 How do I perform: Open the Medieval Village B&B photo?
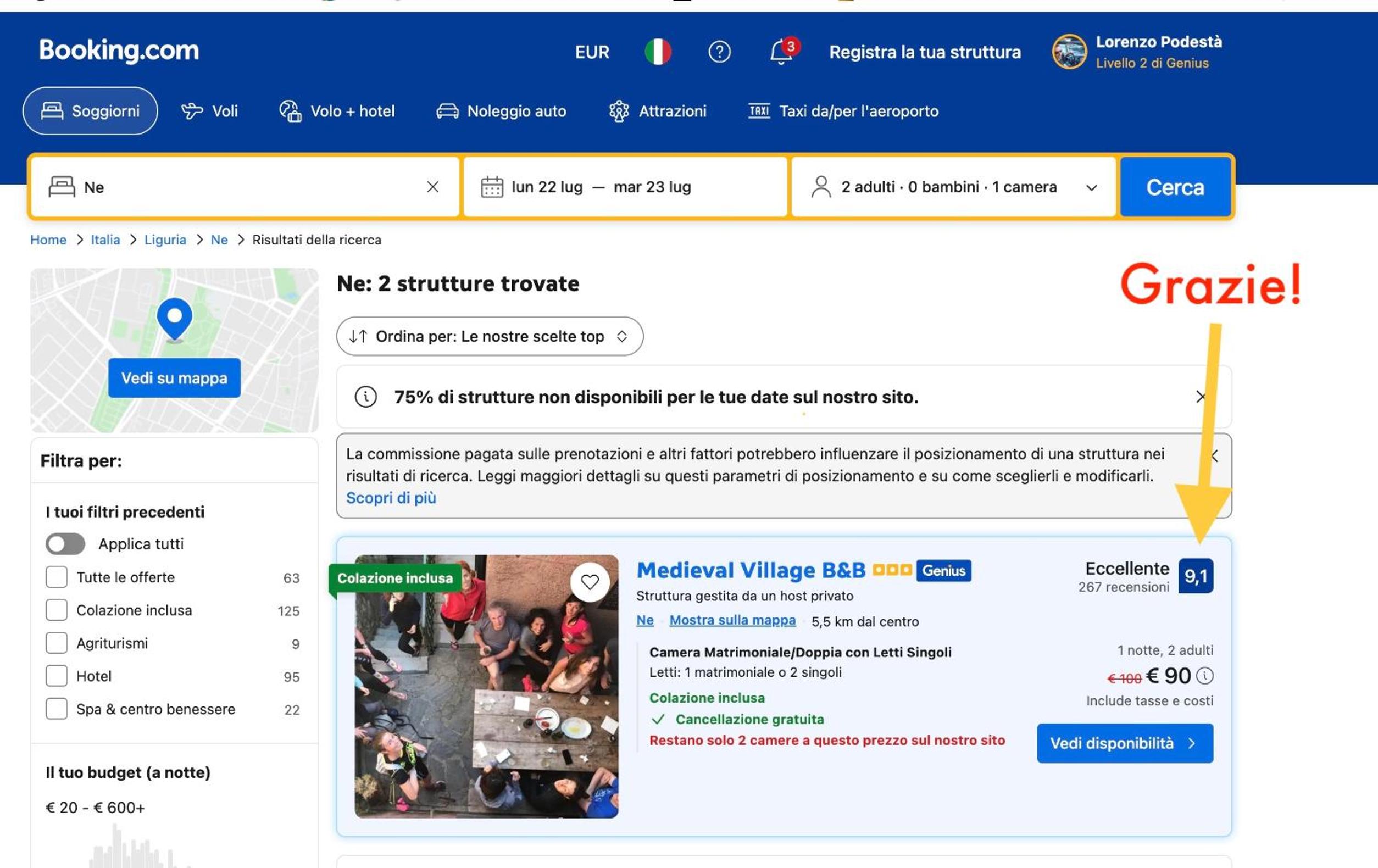486,686
